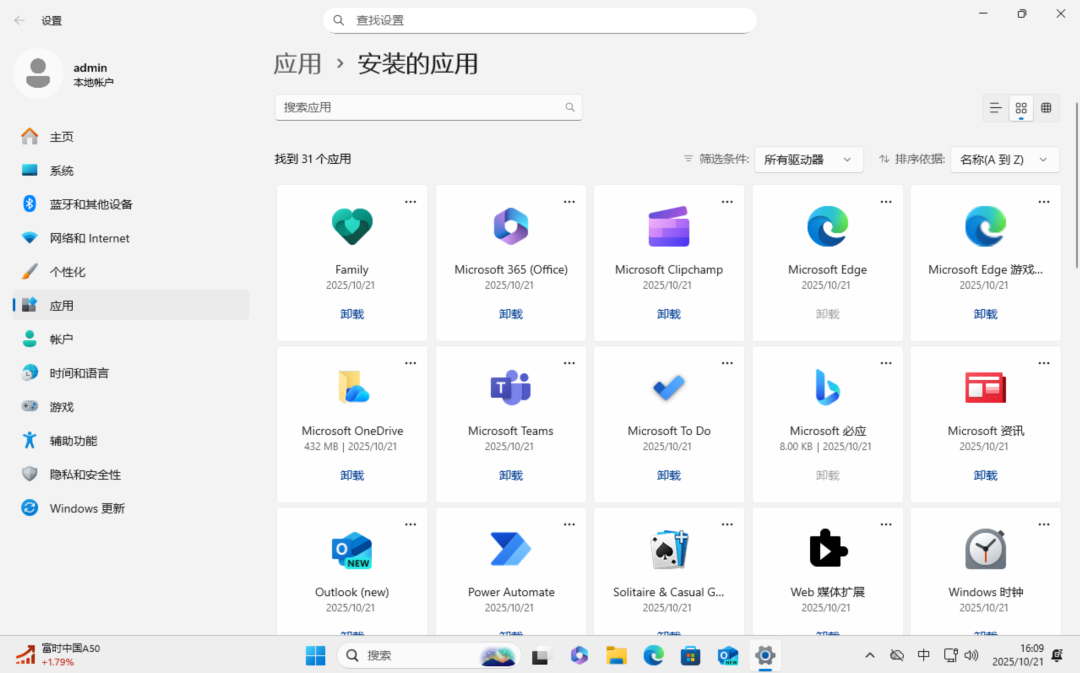
Task: Open 辅助功能 settings page
Action: click(131, 440)
